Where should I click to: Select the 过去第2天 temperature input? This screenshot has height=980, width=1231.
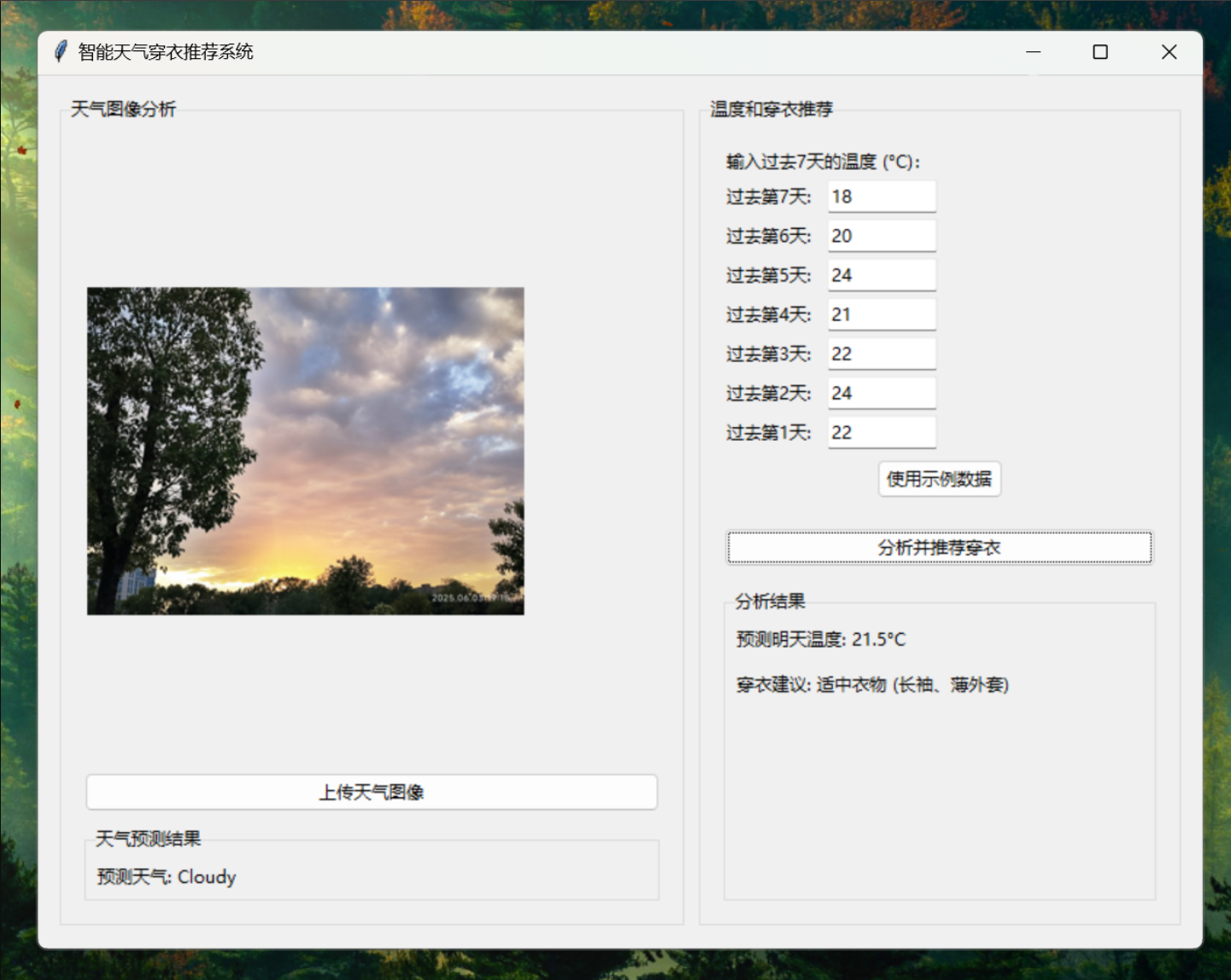[x=881, y=393]
